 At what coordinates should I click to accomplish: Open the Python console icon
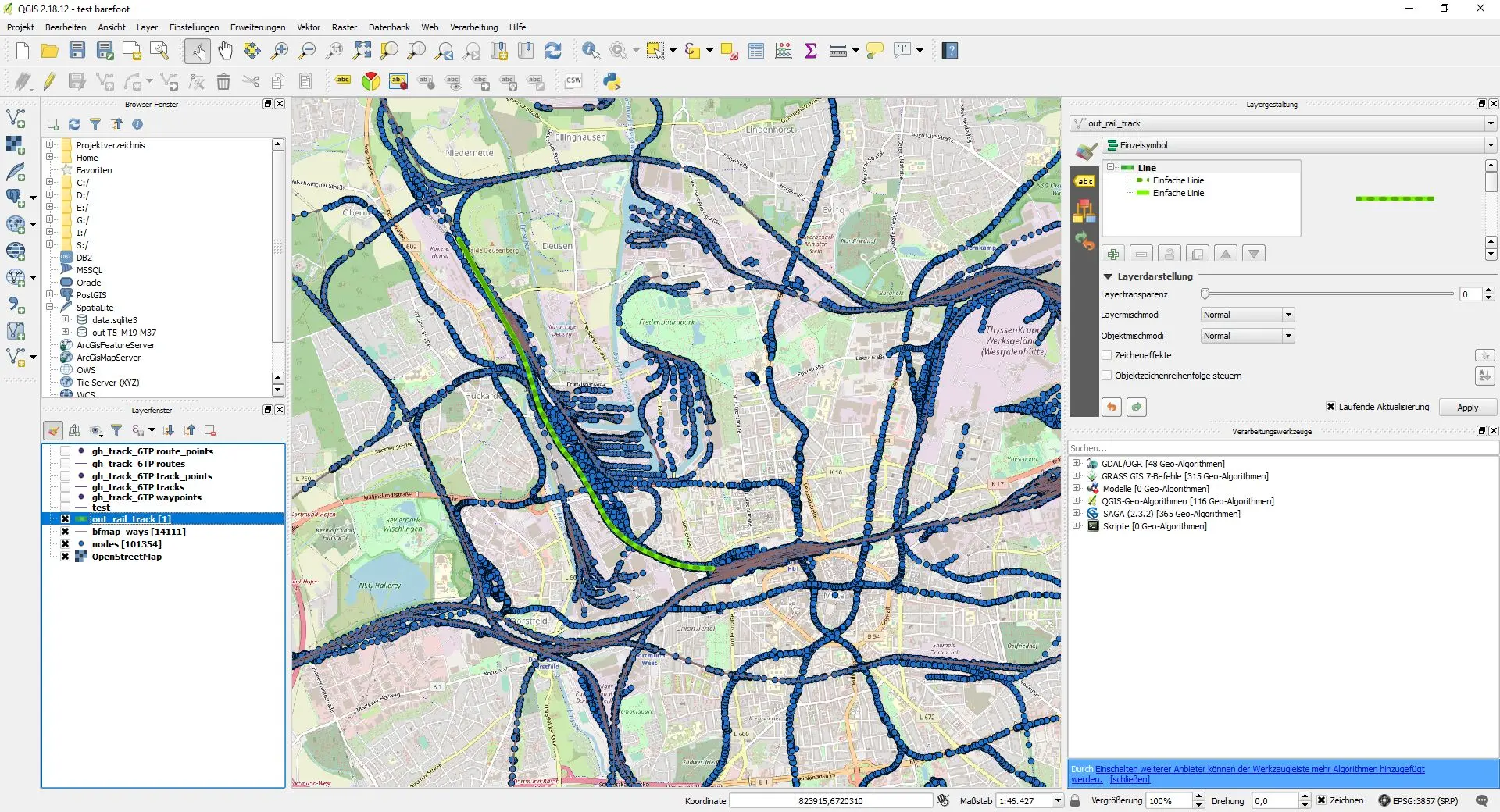612,81
